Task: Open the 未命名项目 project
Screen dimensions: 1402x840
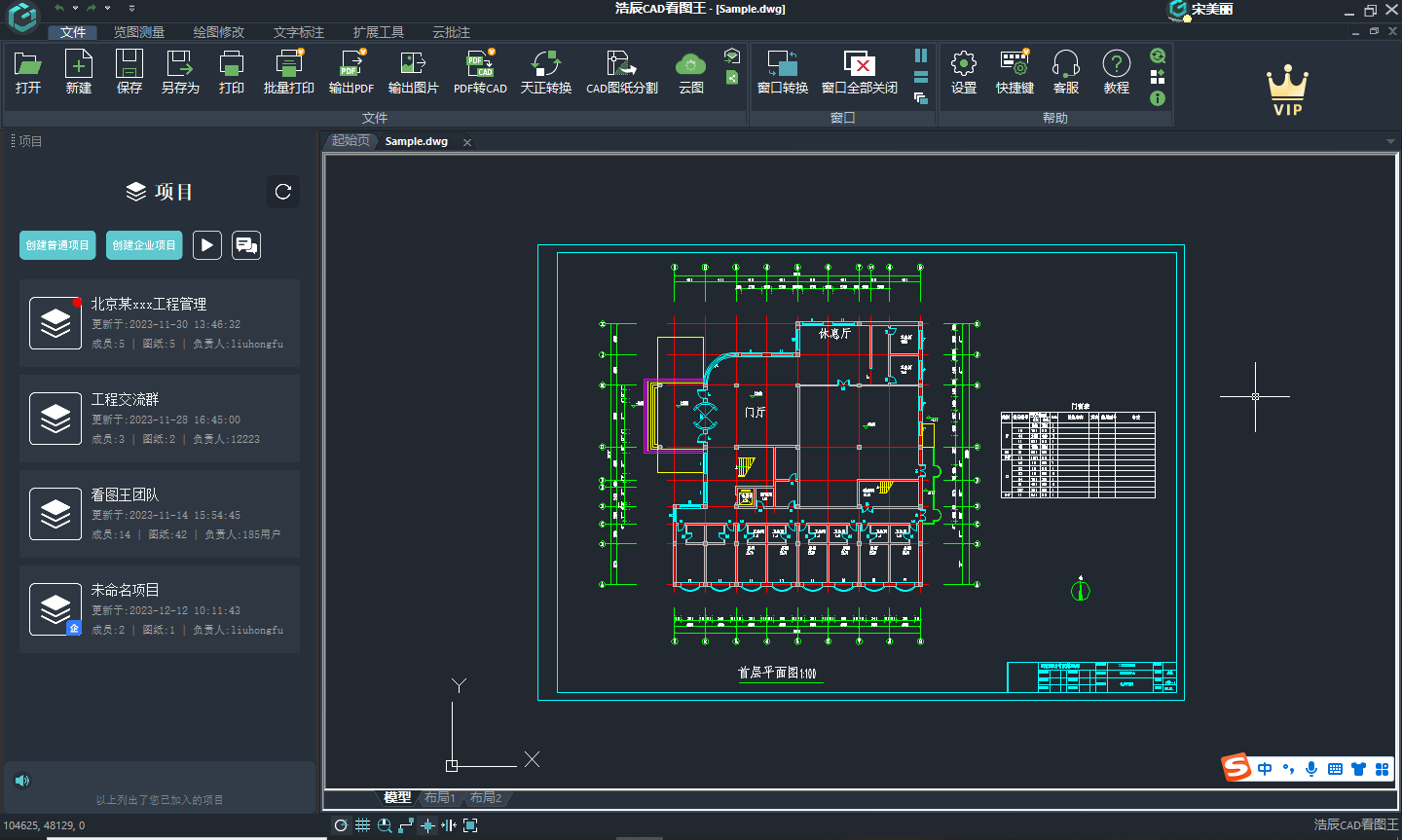Action: [160, 609]
